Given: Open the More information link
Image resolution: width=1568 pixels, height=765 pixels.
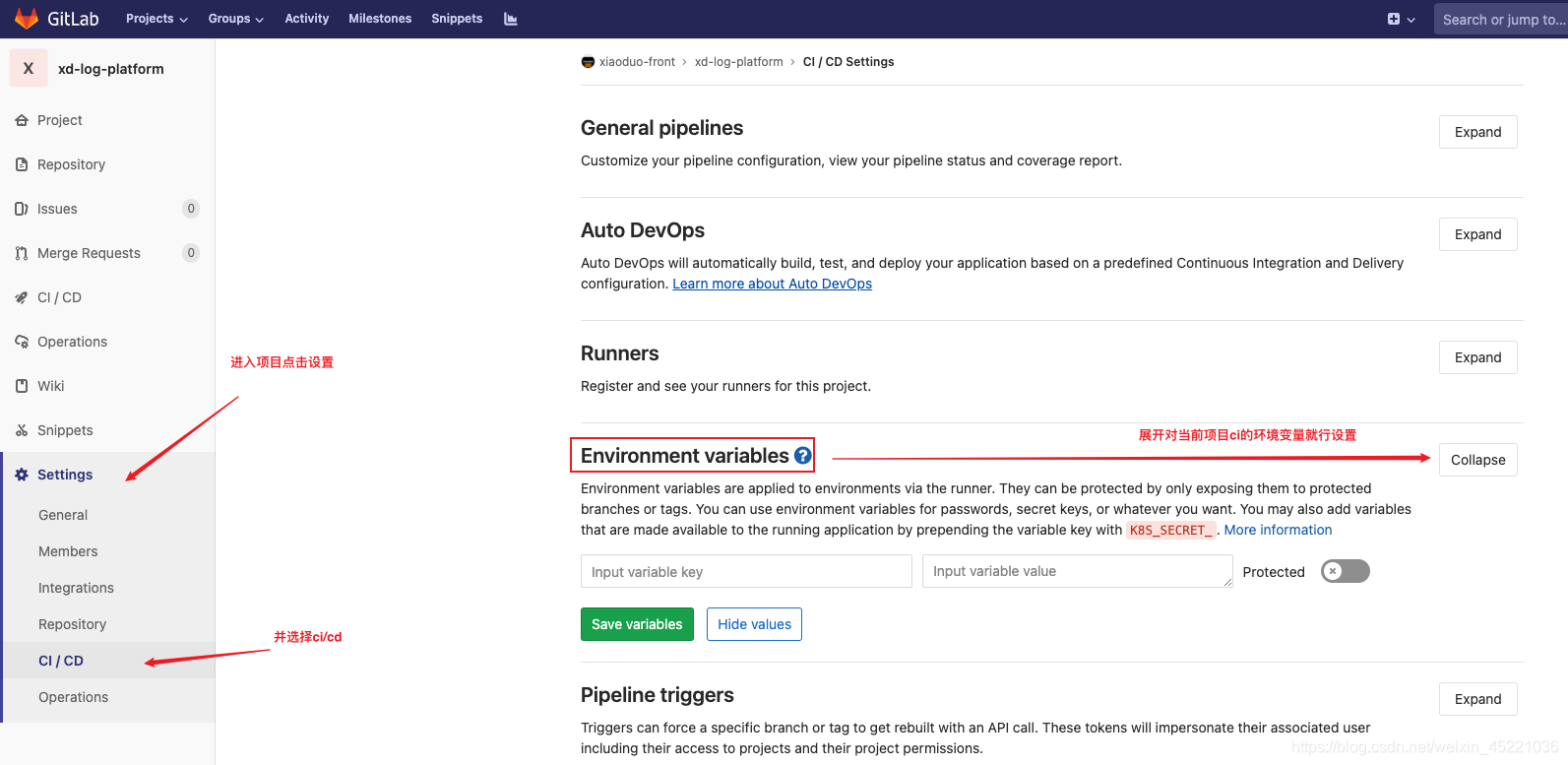Looking at the screenshot, I should coord(1278,530).
